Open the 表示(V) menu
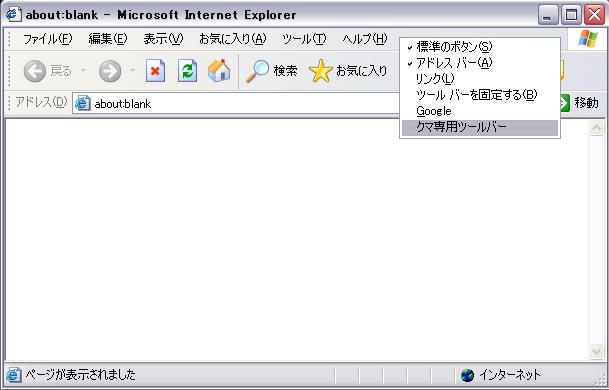609x390 pixels. pyautogui.click(x=163, y=39)
